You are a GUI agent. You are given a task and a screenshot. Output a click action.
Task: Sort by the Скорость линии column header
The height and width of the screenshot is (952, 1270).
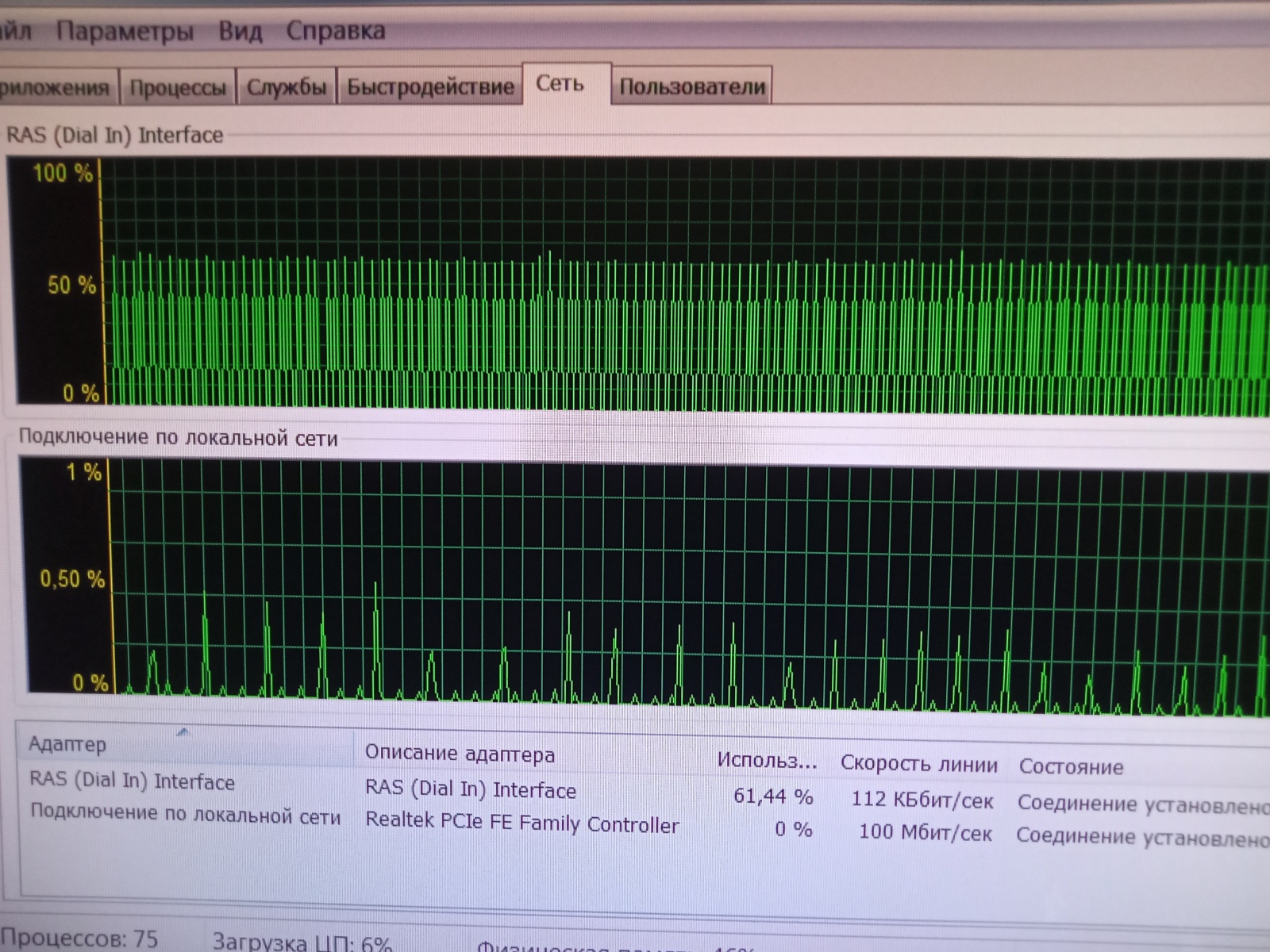[x=918, y=764]
